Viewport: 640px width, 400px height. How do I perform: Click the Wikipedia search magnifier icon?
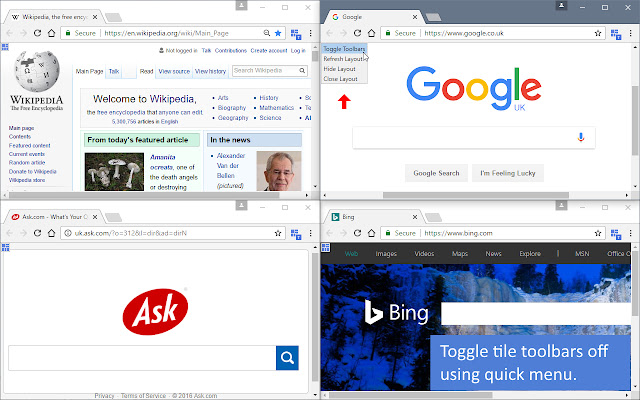[302, 71]
